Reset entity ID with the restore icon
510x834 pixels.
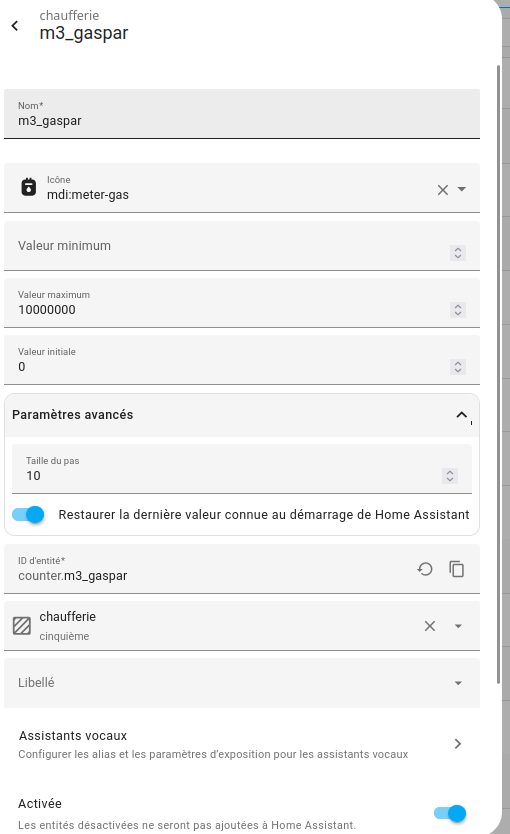[x=424, y=569]
